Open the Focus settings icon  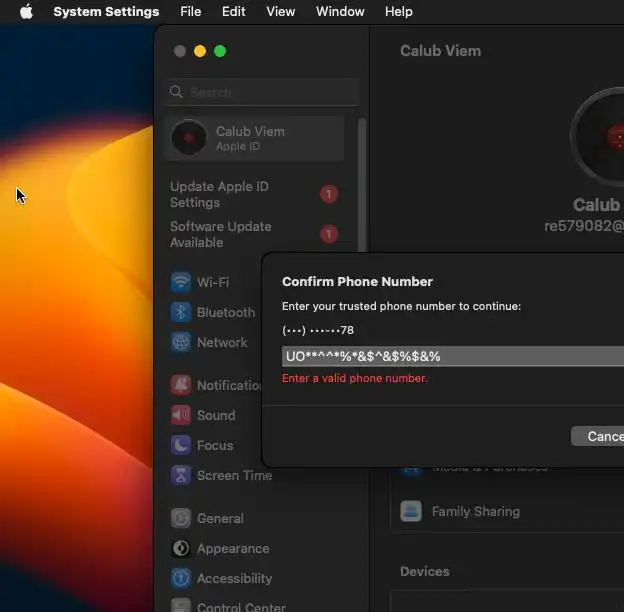181,445
